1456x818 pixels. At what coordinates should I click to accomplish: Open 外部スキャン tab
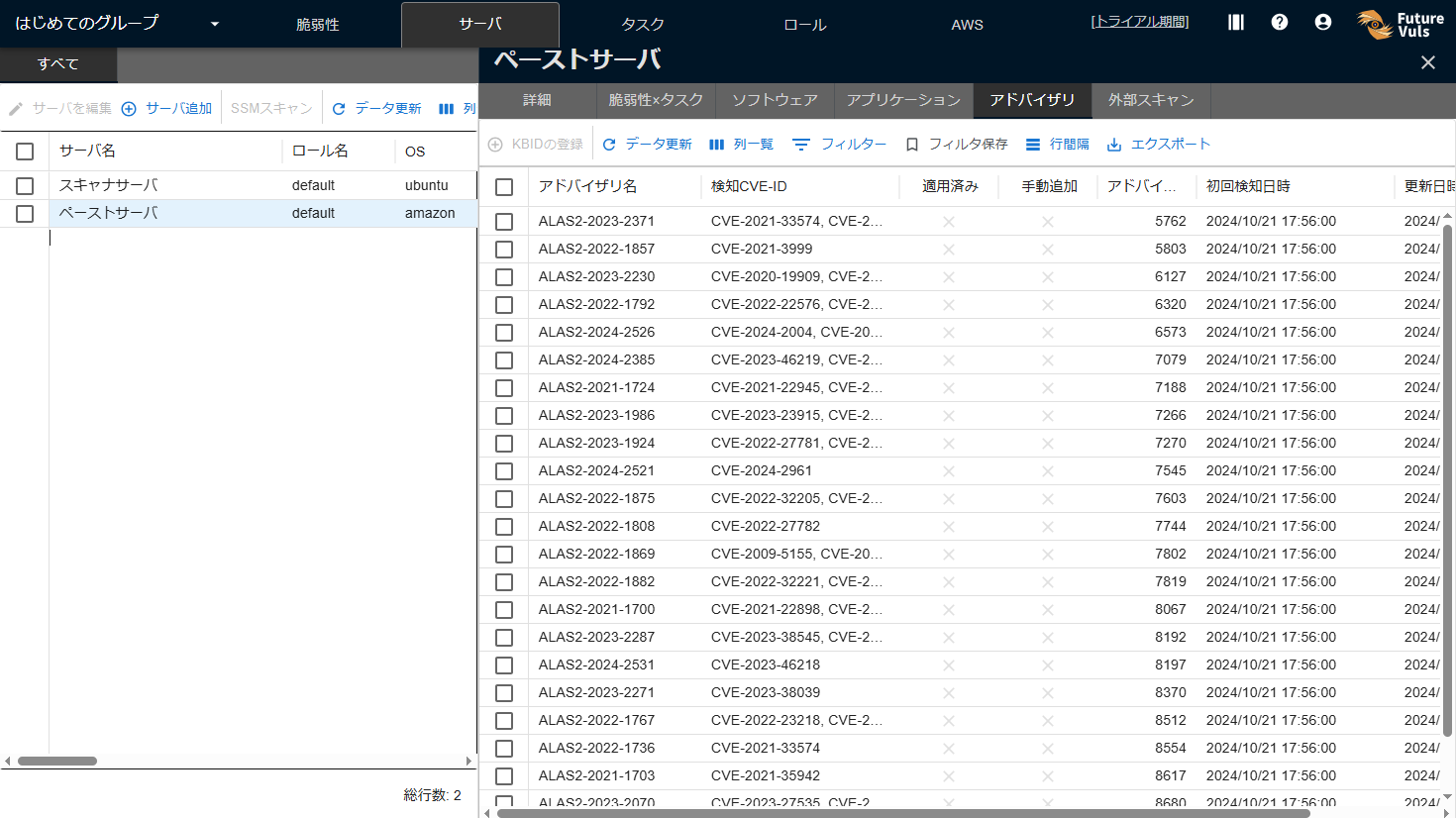(x=1151, y=100)
